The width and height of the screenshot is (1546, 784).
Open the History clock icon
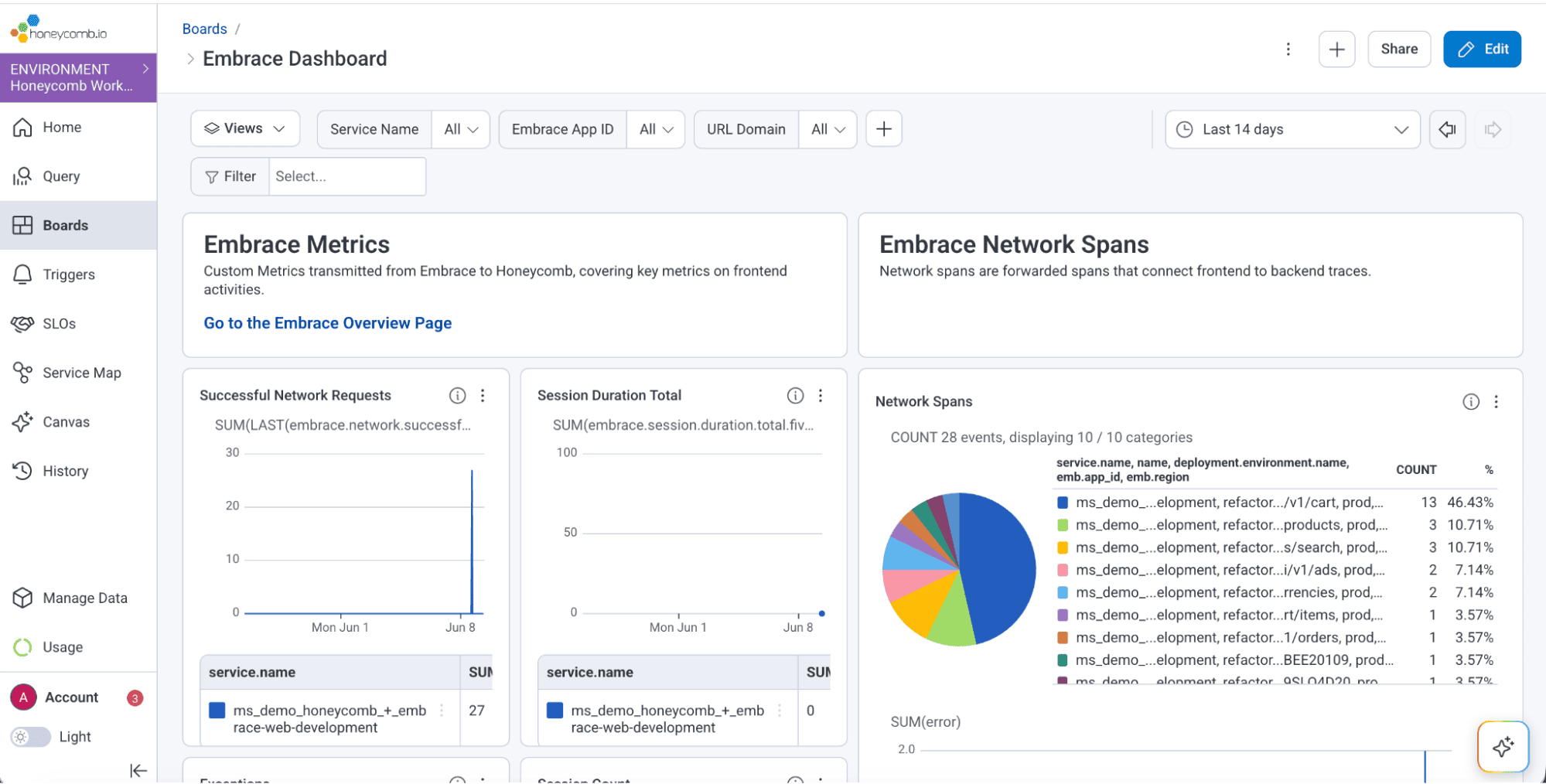[22, 471]
